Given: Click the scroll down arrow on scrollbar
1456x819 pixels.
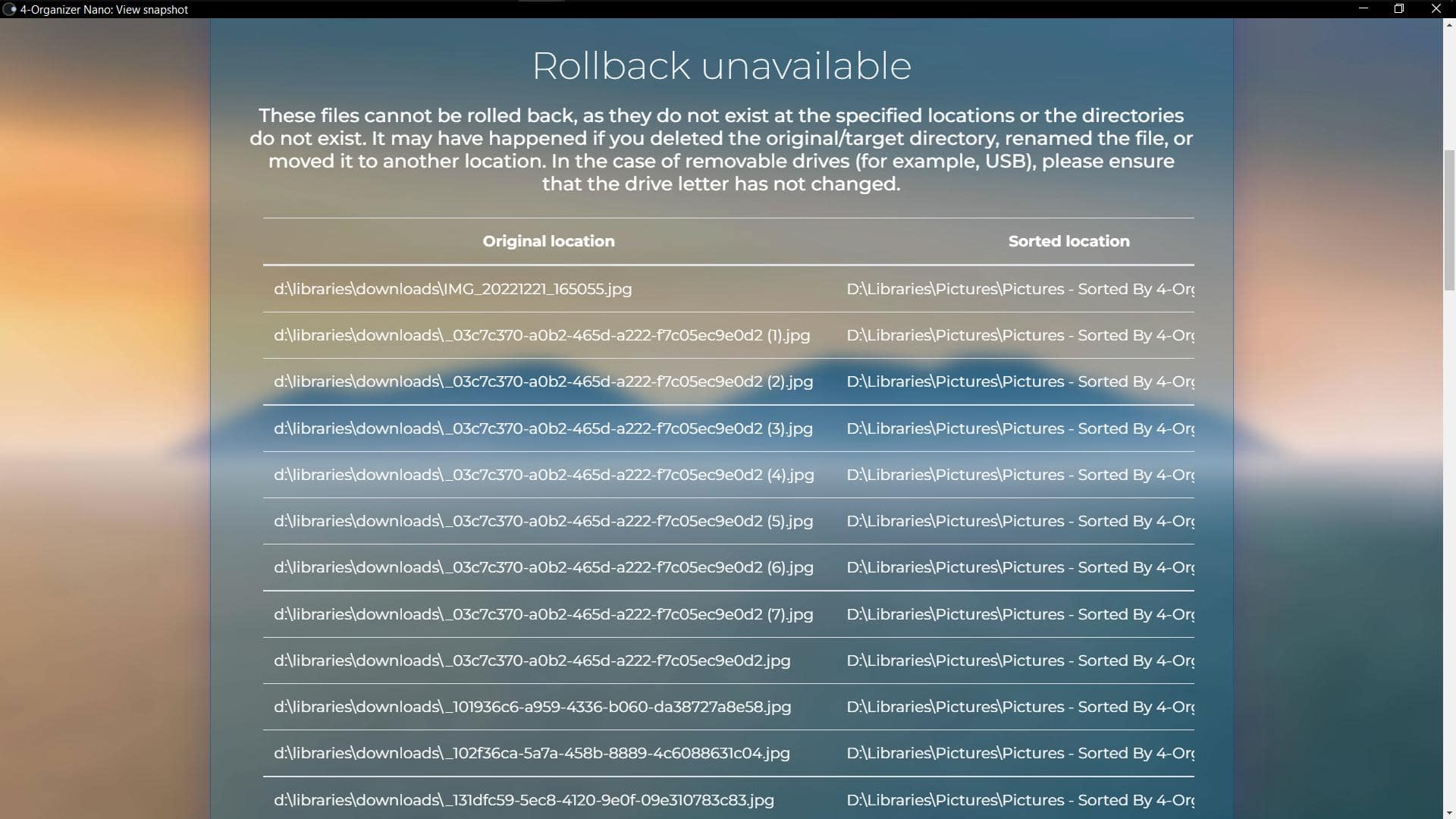Looking at the screenshot, I should (1449, 813).
